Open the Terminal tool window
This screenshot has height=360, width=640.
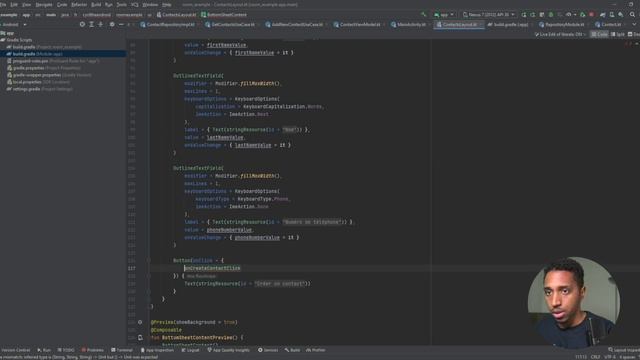[x=122, y=350]
